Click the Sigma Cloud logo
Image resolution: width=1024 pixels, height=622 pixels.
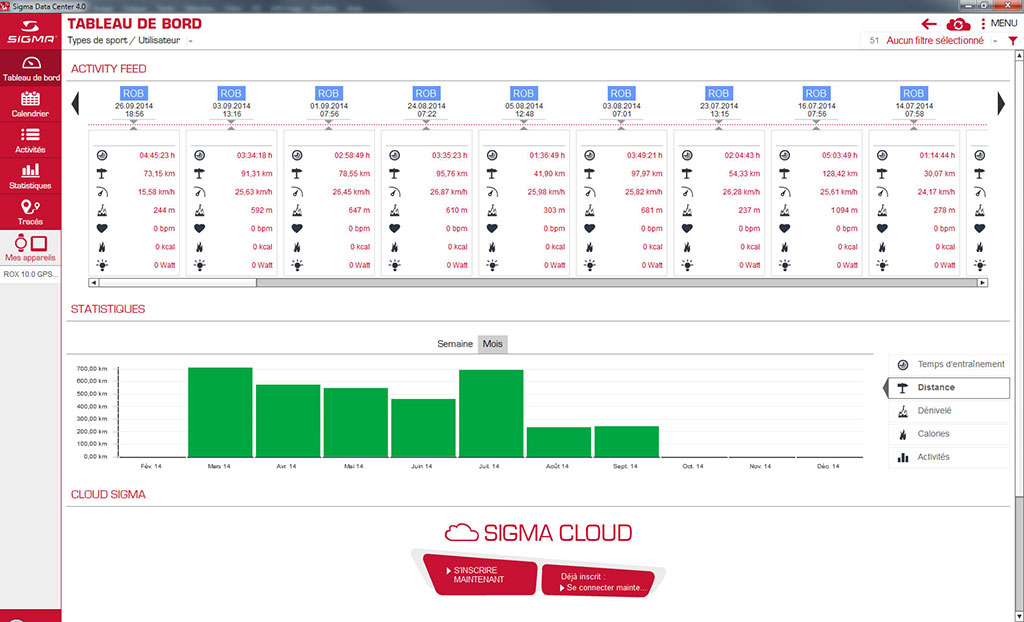click(538, 533)
